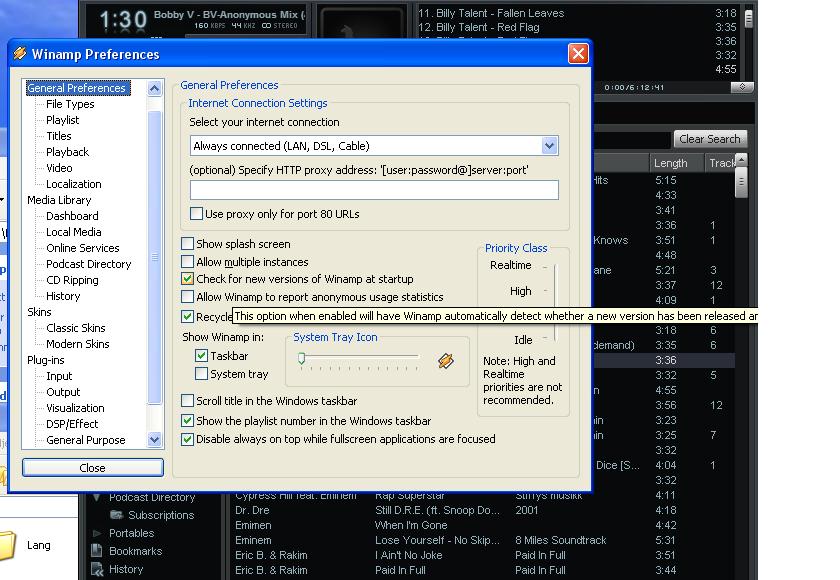Enable the Show splash screen checkbox
Image resolution: width=840 pixels, height=580 pixels.
coord(188,244)
